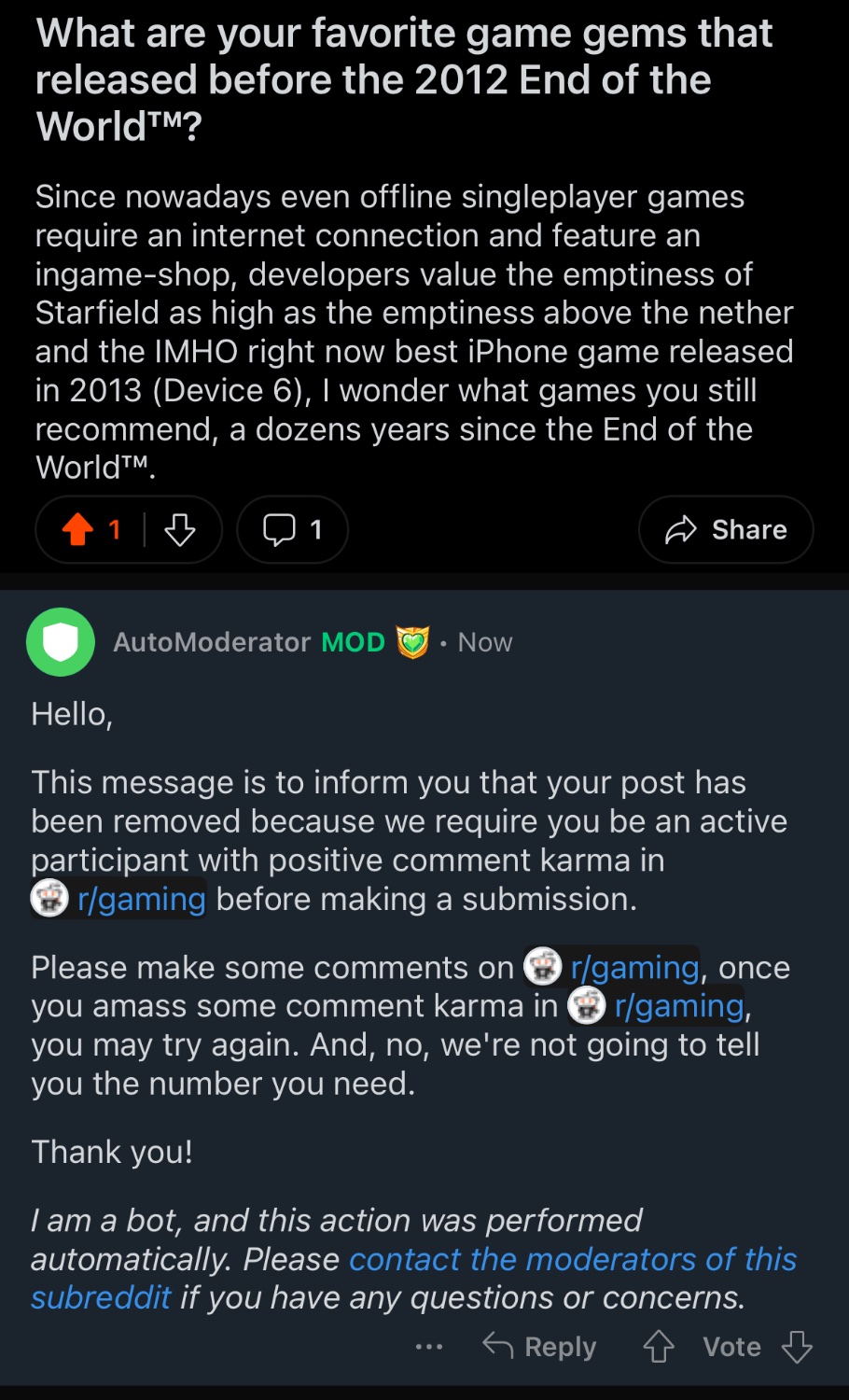Downvote the AutoModerator comment
This screenshot has height=1400, width=849.
pyautogui.click(x=797, y=1347)
